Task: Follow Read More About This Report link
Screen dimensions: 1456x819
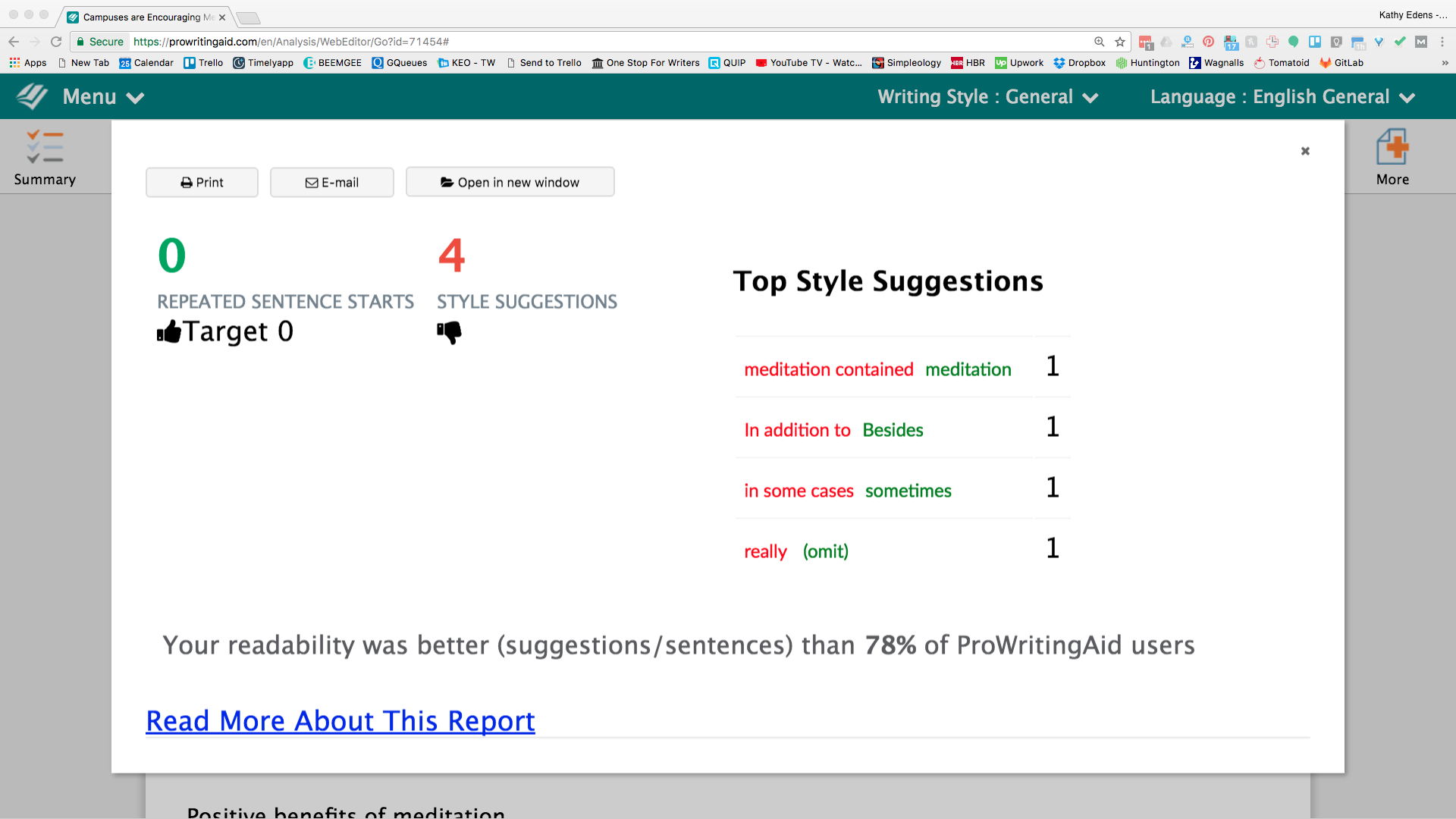Action: (340, 720)
